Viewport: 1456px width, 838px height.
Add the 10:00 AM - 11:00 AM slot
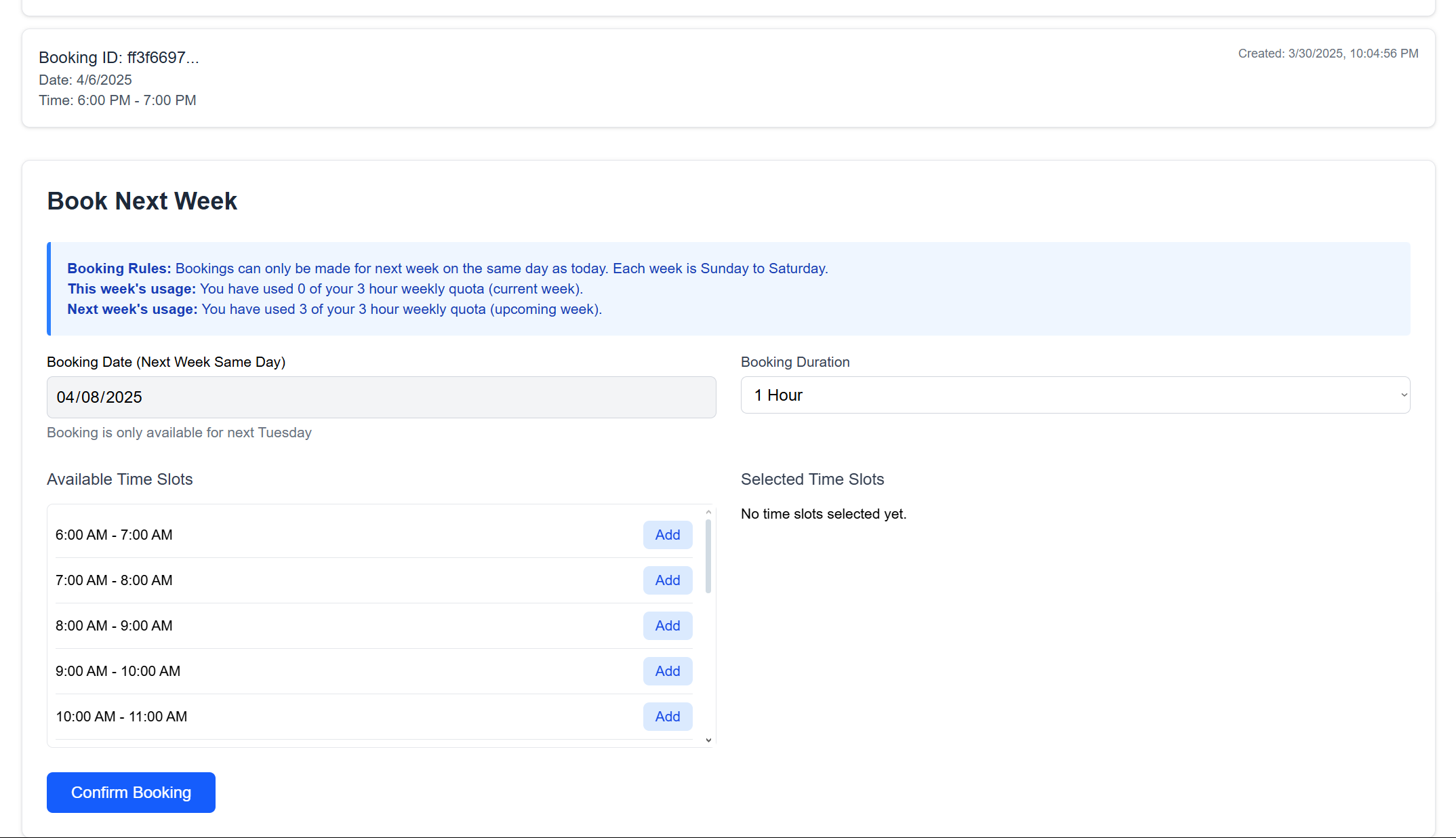pos(667,717)
